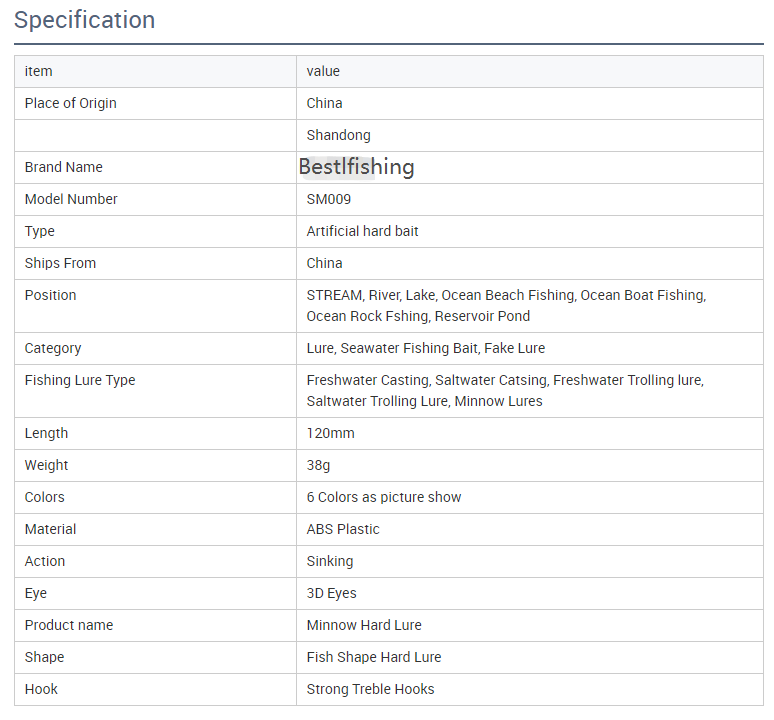The width and height of the screenshot is (774, 720).
Task: Click the Sinking action value
Action: point(330,561)
